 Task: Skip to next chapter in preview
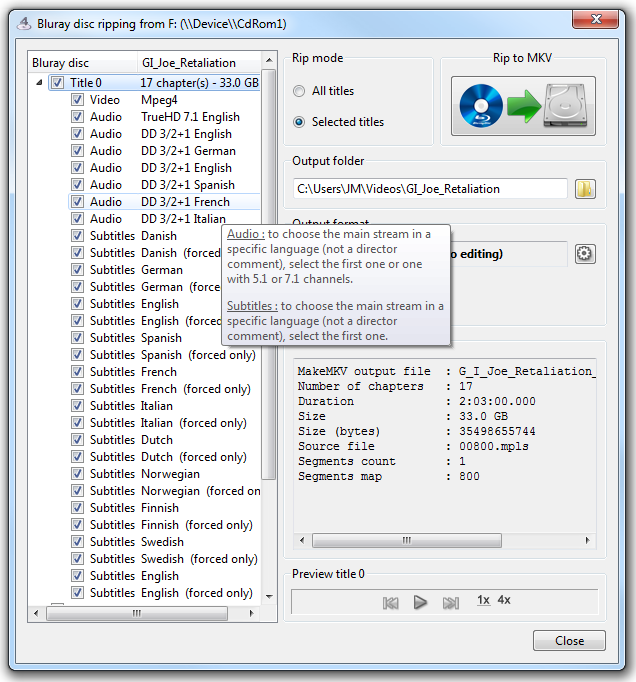451,603
